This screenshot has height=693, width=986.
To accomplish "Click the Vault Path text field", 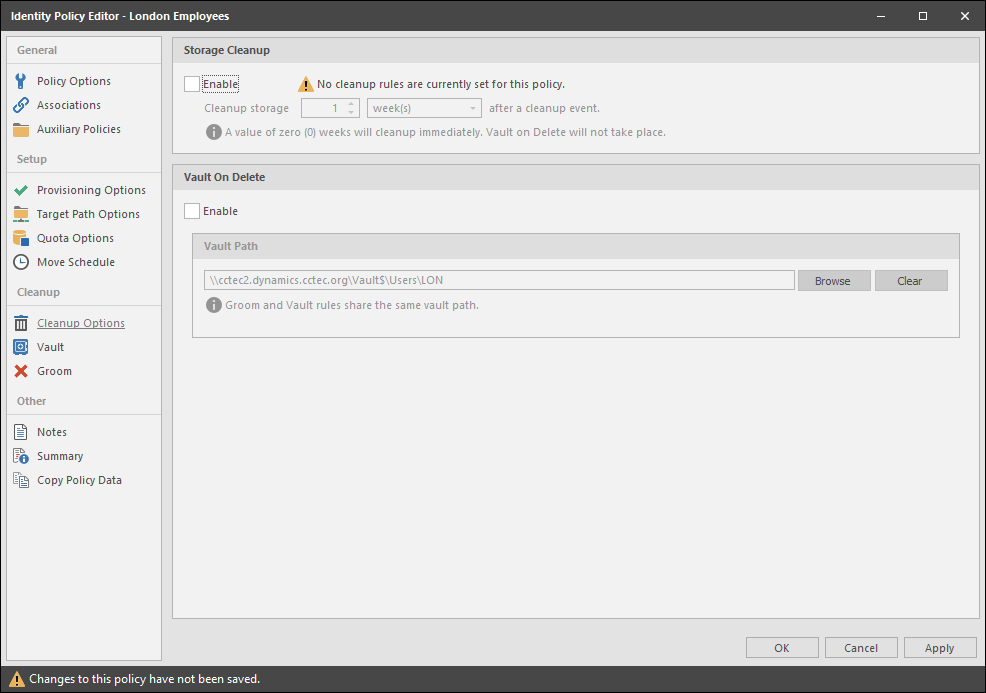I will (499, 280).
